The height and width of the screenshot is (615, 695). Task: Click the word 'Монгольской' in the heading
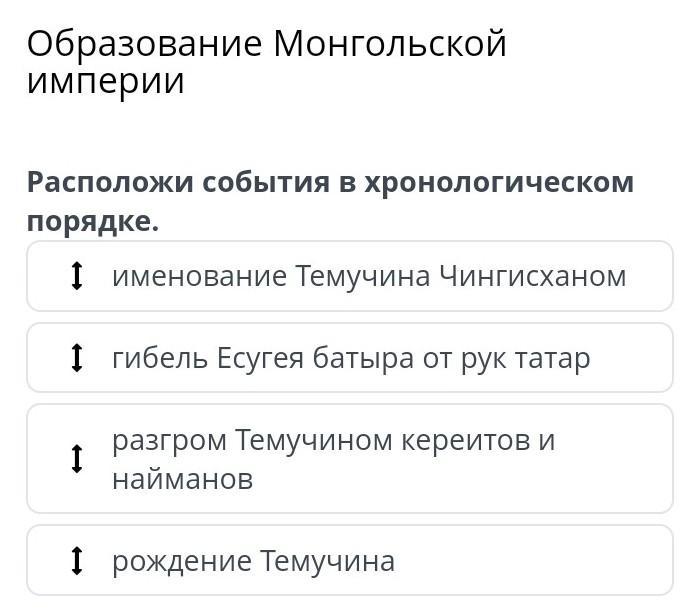[389, 44]
